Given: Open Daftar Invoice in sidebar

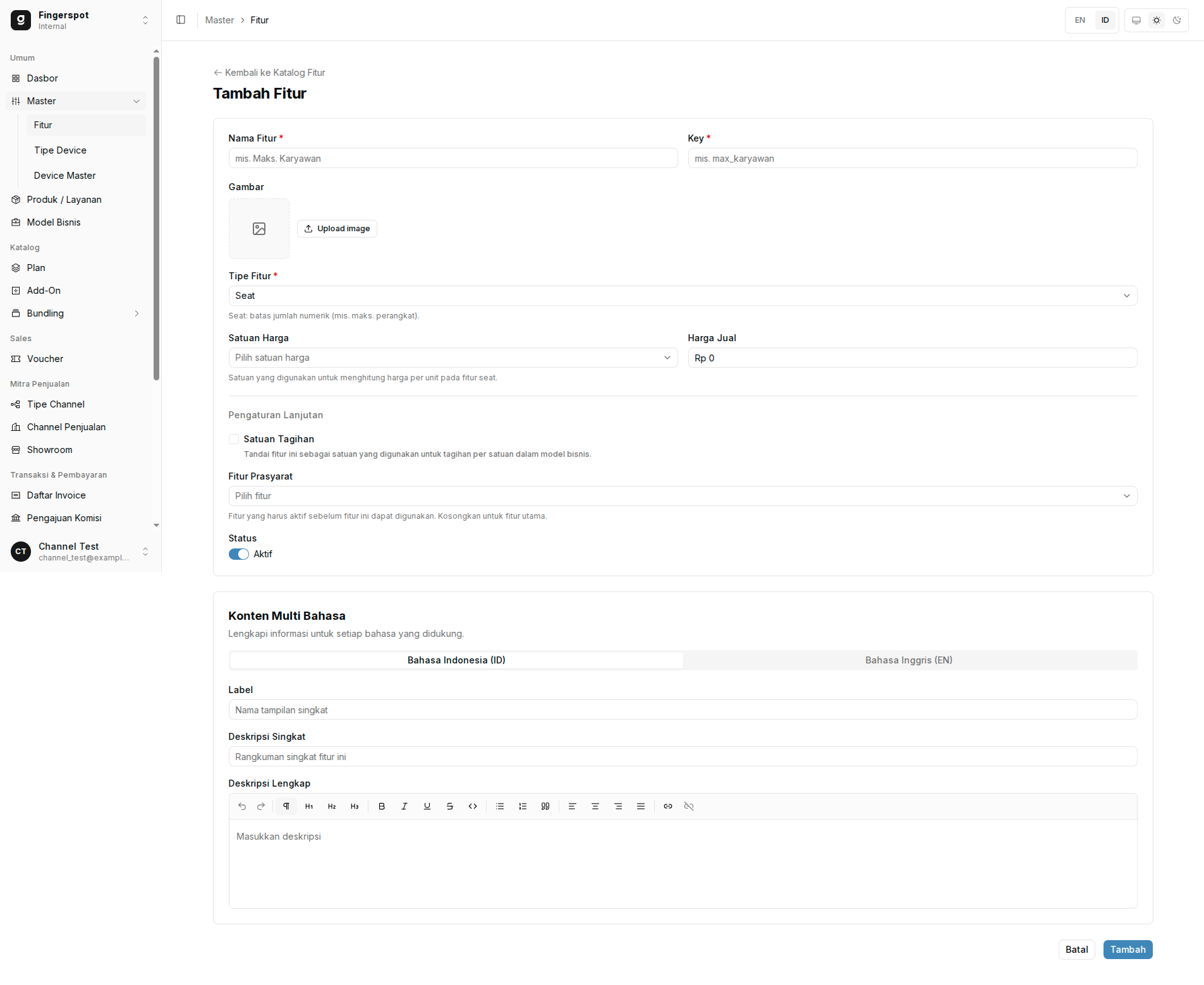Looking at the screenshot, I should point(76,495).
